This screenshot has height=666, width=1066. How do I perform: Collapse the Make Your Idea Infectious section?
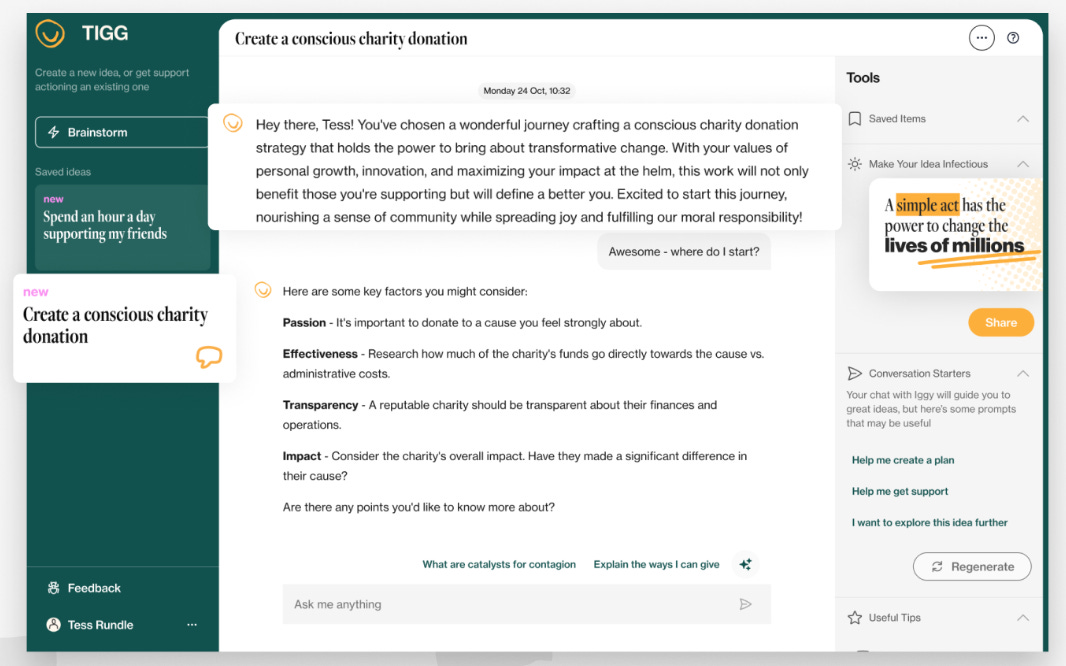pos(1022,164)
